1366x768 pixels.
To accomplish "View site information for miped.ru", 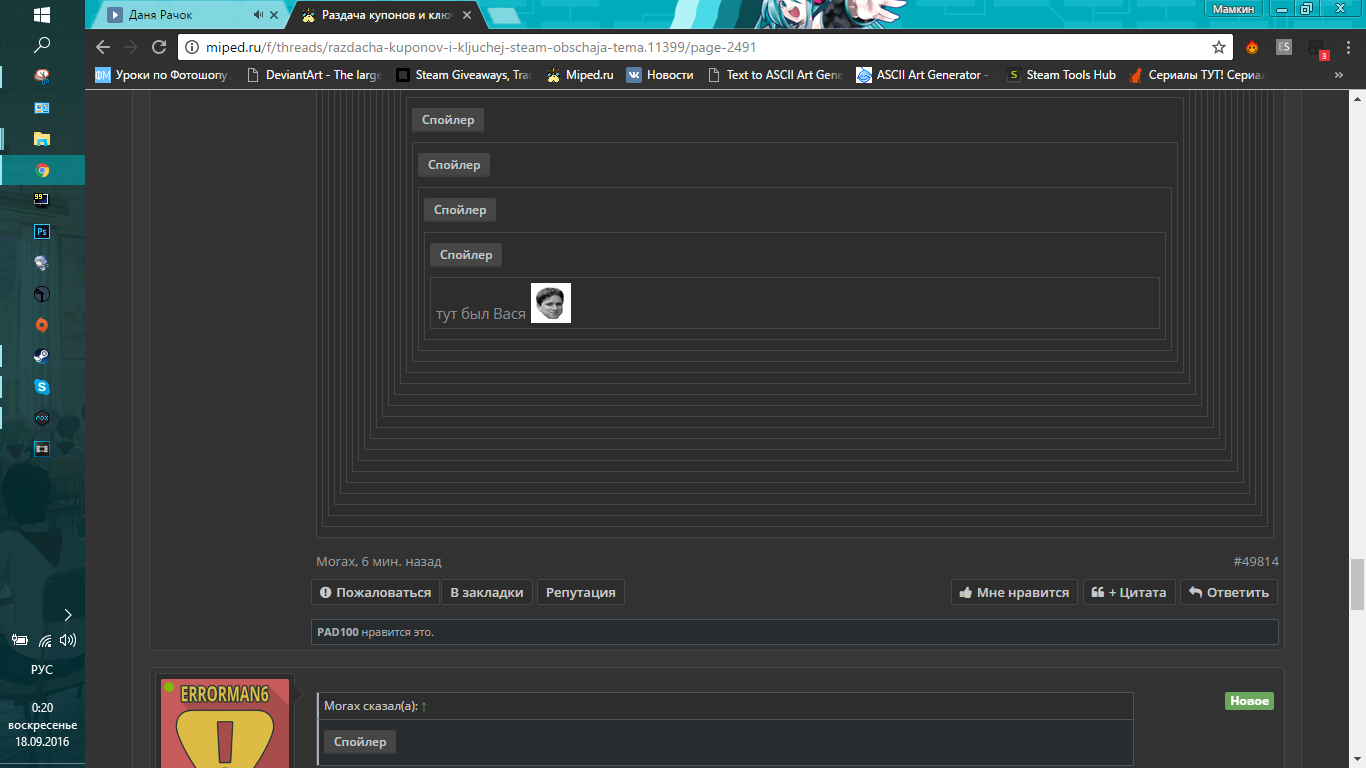I will 193,47.
